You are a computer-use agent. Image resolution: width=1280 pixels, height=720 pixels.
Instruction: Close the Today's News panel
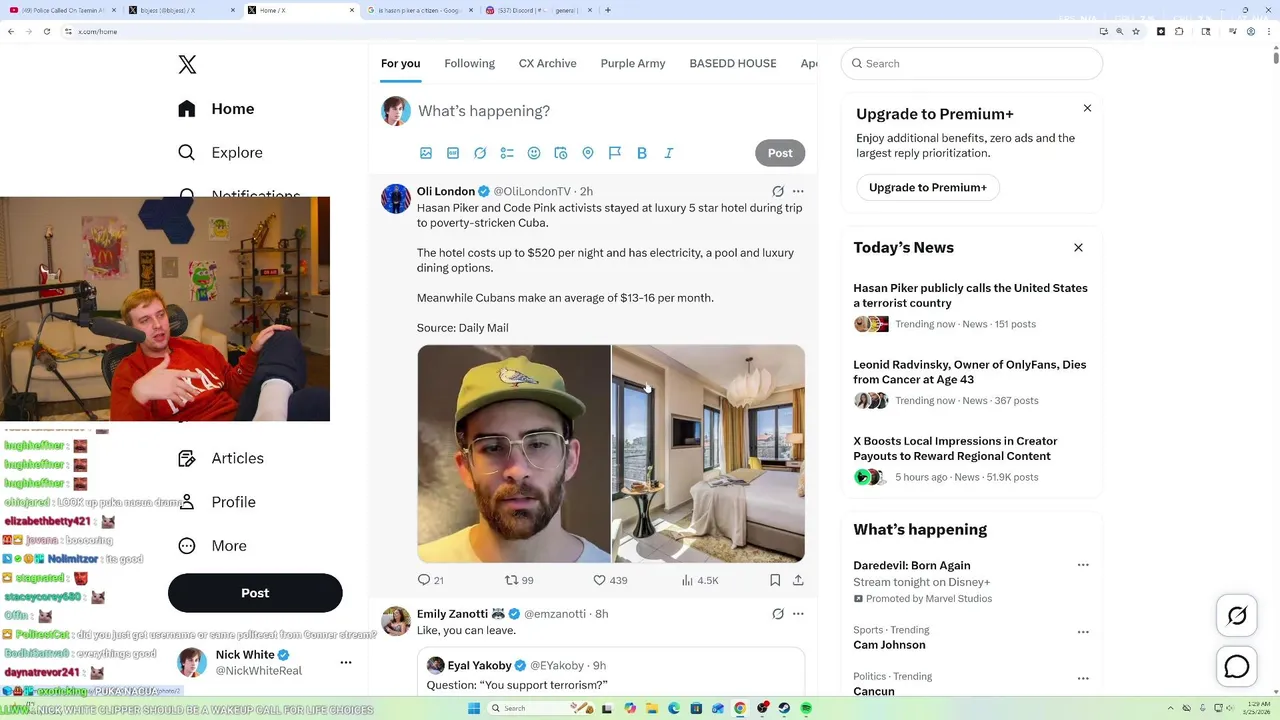point(1078,247)
